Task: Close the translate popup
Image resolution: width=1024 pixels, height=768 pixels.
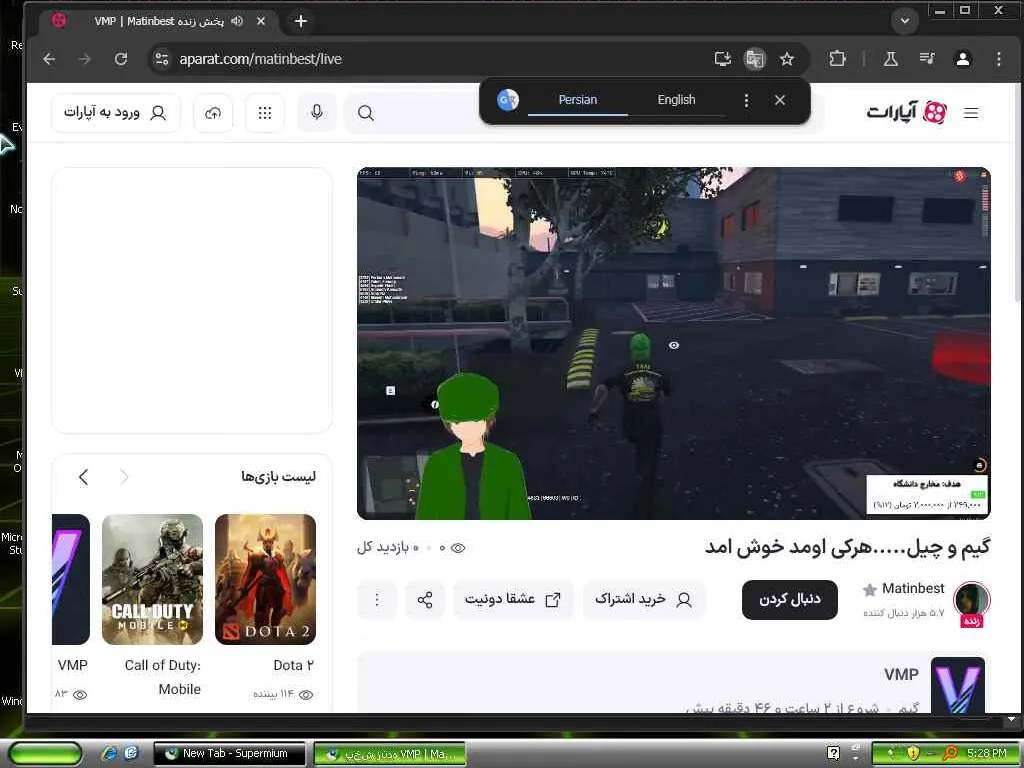Action: pos(780,100)
